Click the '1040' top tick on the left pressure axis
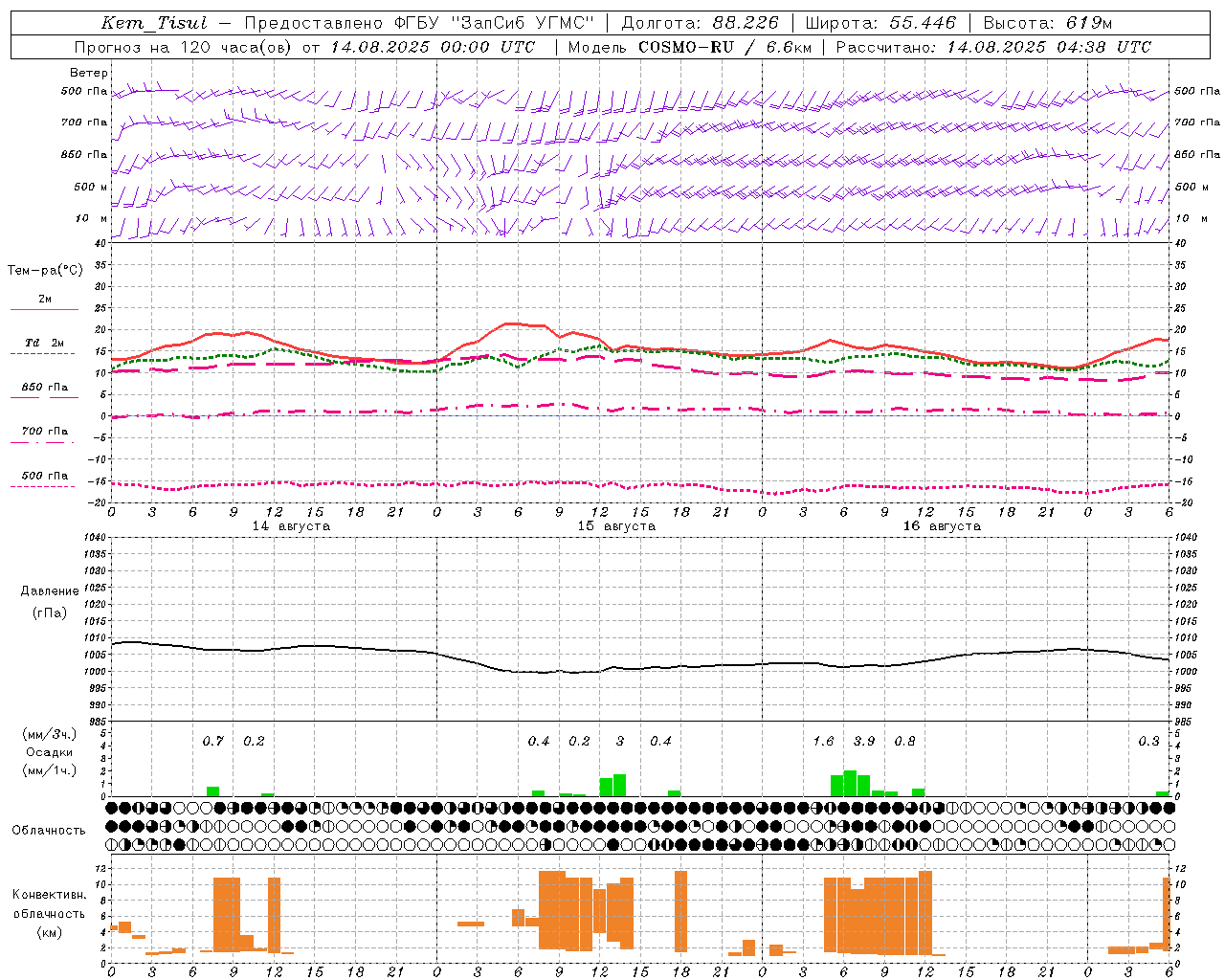Screen dimensions: 1225x980 click(x=94, y=537)
